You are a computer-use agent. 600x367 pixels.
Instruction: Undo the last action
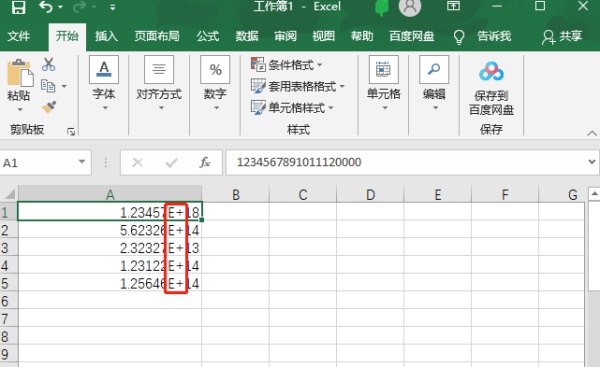(46, 7)
